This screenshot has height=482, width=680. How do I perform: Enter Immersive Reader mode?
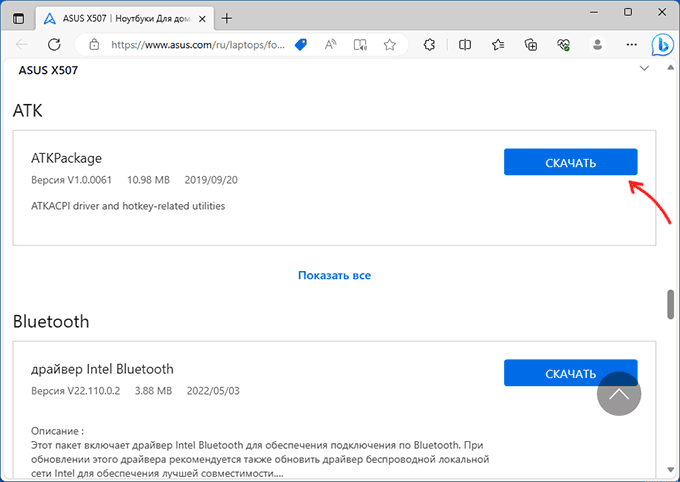click(360, 44)
